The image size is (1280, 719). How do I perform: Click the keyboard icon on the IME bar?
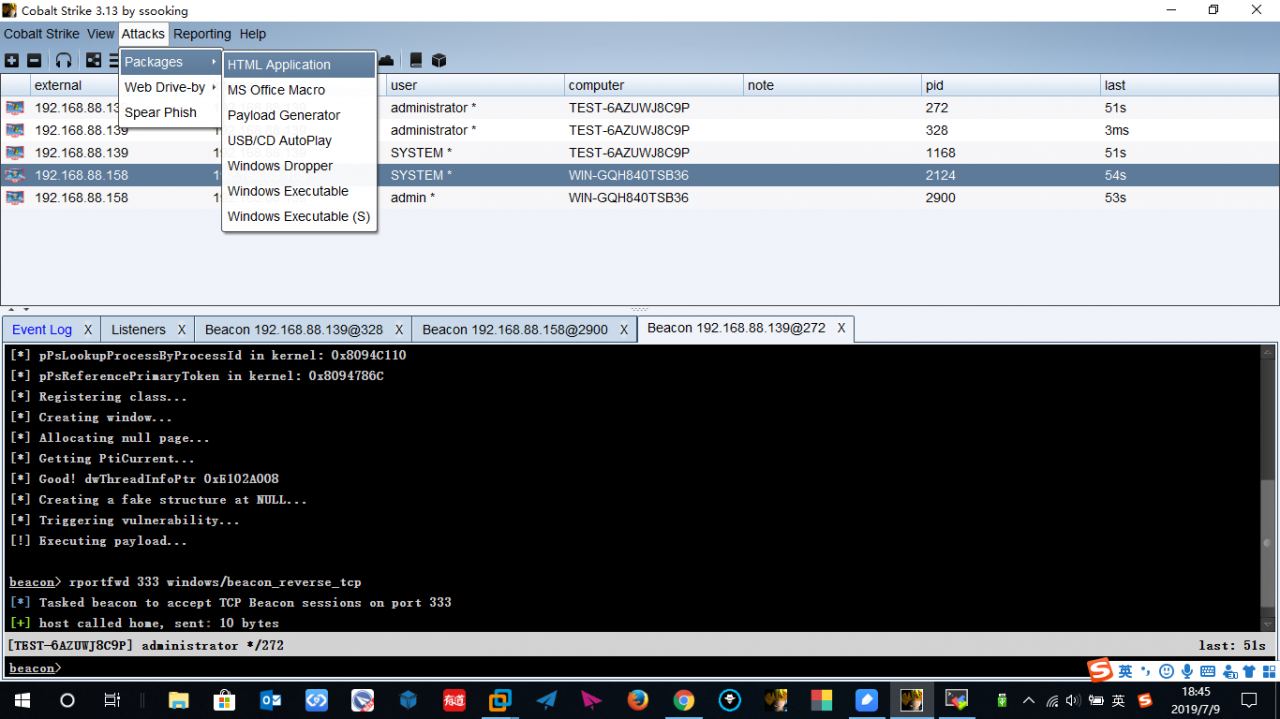[1208, 671]
